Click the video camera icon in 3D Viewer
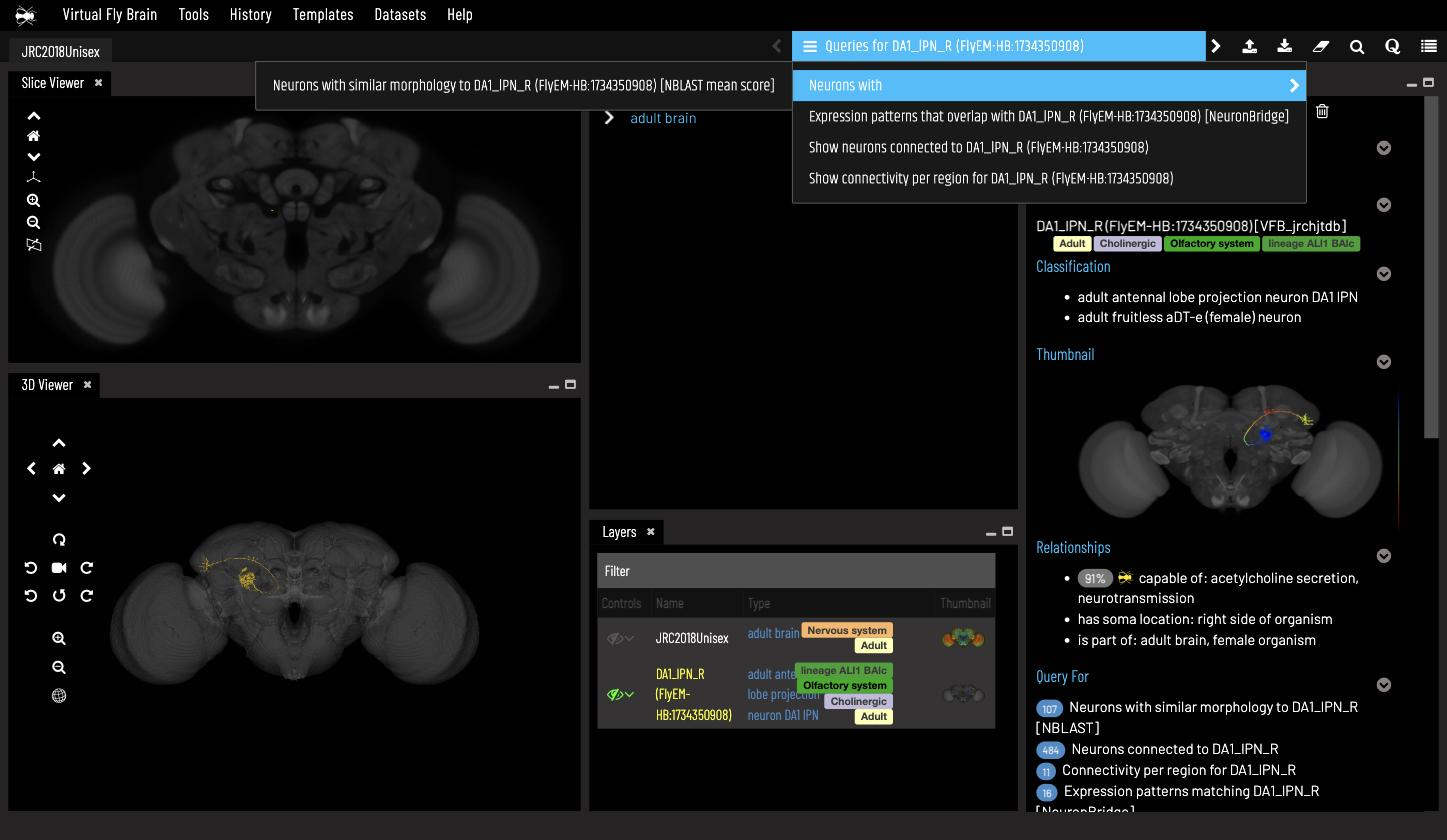This screenshot has height=840, width=1447. coord(59,568)
